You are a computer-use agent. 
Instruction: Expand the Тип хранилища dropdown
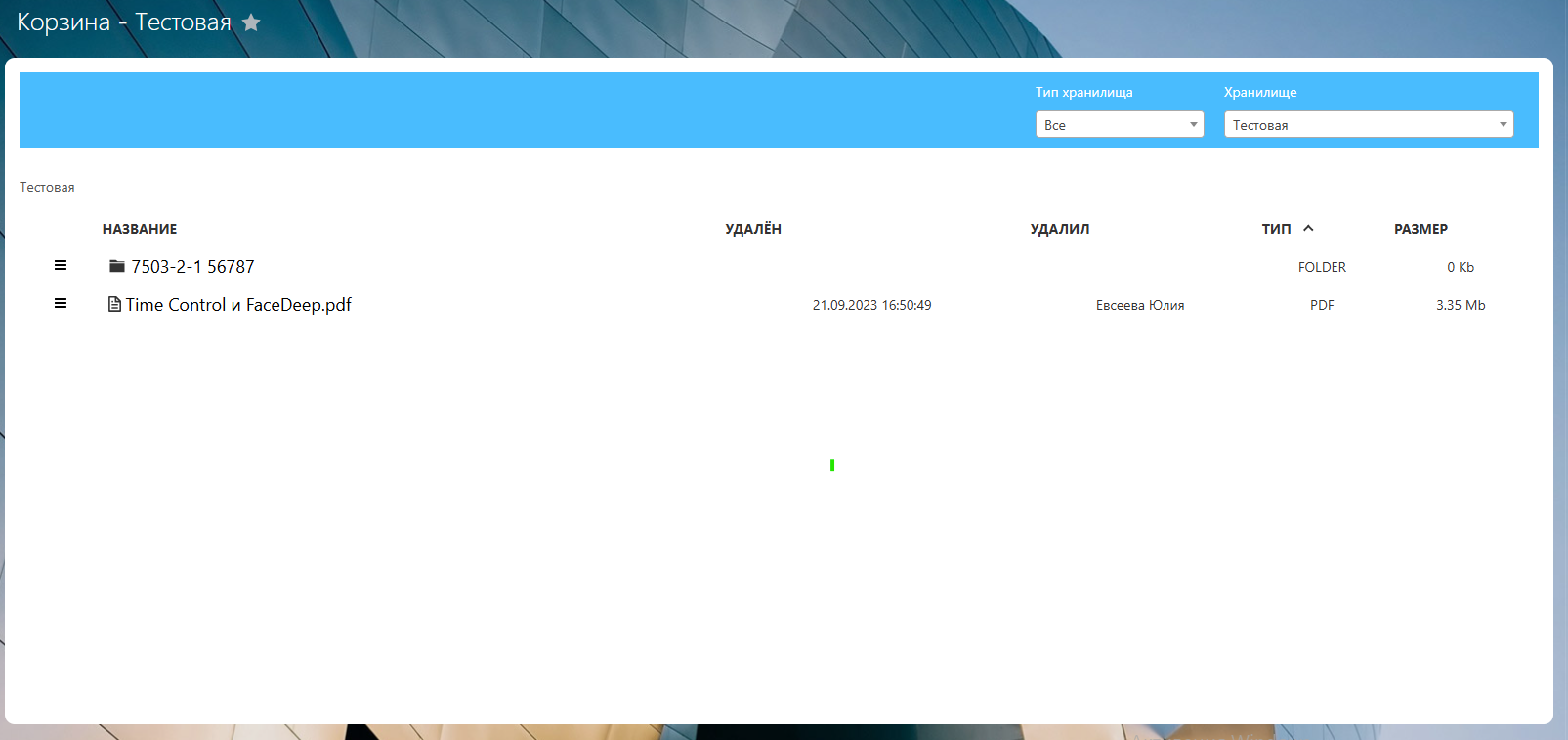click(x=1119, y=125)
